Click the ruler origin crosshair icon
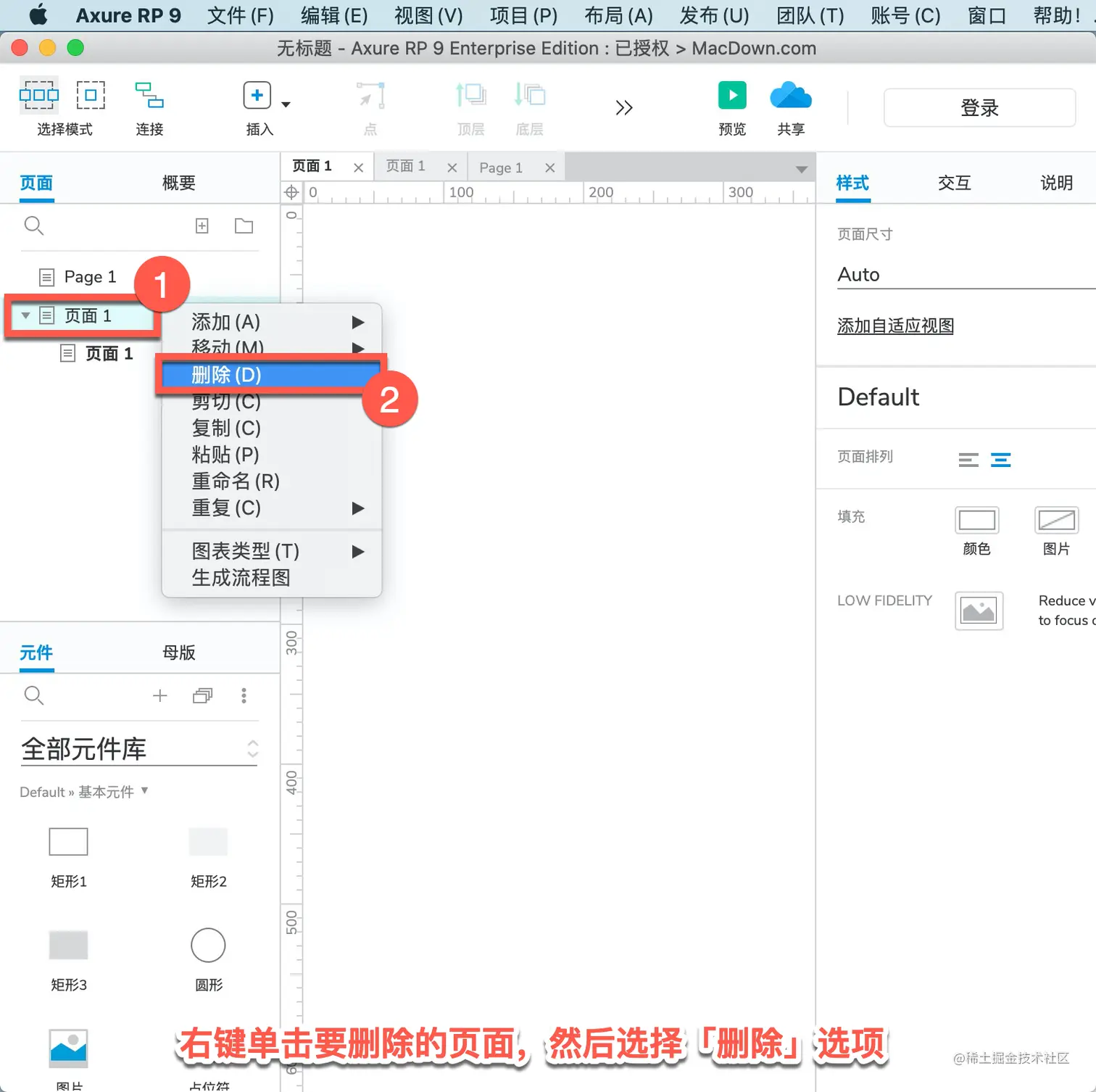This screenshot has width=1096, height=1092. coord(291,192)
